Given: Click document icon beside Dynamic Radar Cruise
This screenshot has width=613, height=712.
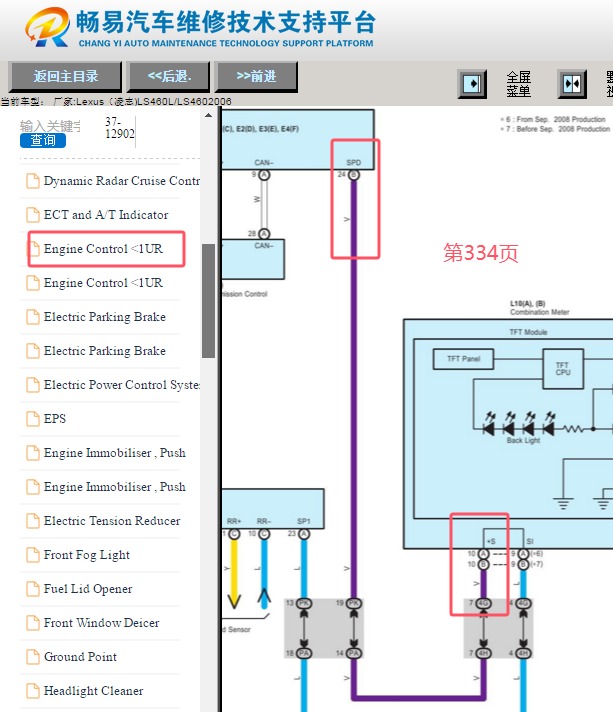Looking at the screenshot, I should pos(33,181).
